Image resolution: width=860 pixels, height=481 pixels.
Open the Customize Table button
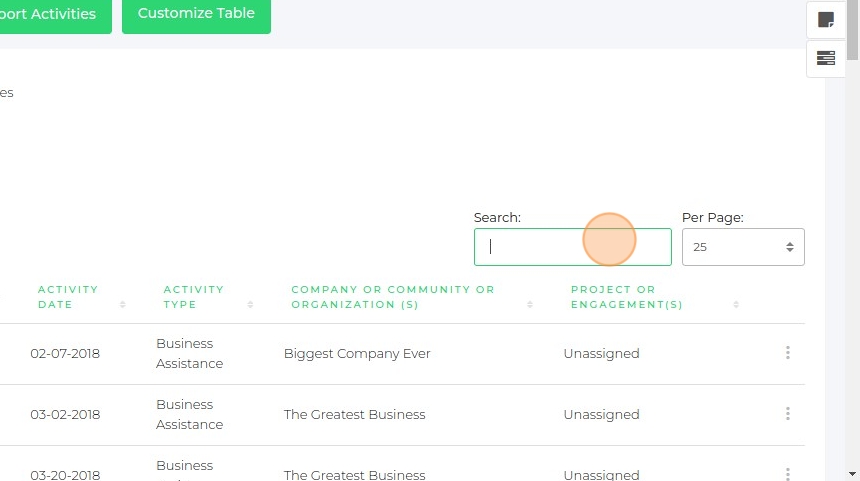pos(196,14)
